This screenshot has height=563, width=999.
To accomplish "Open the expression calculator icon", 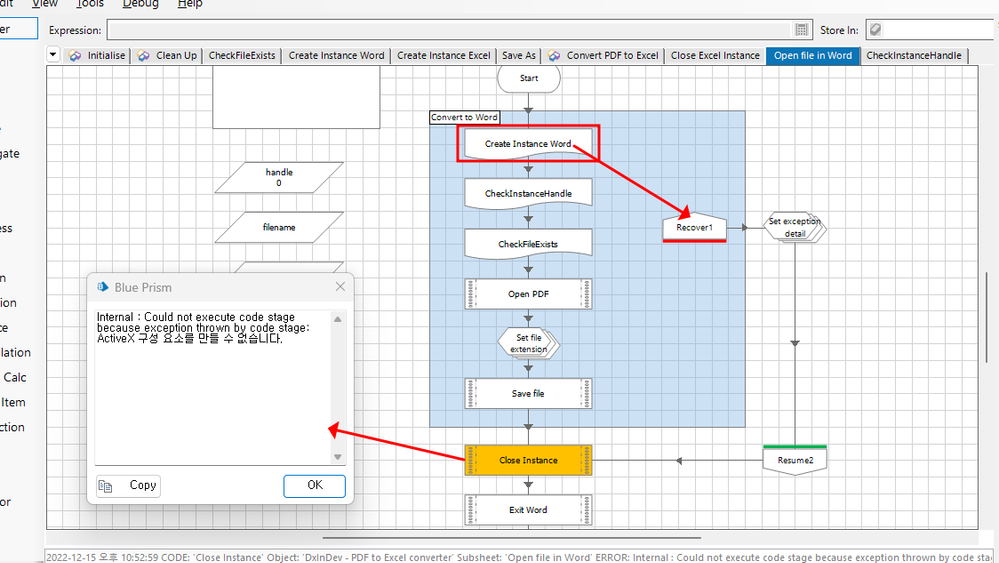I will (801, 30).
